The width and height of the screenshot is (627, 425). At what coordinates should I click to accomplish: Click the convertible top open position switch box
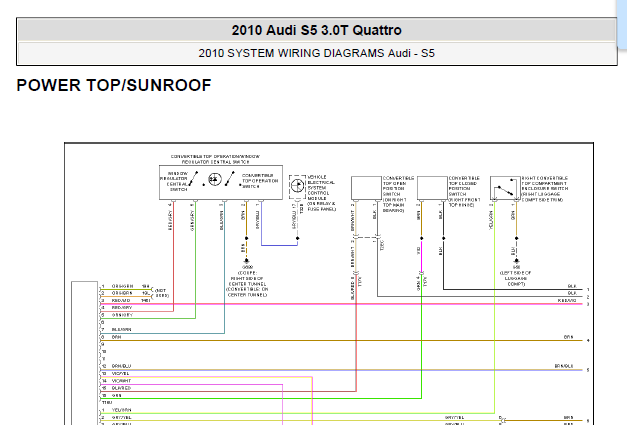(x=366, y=188)
